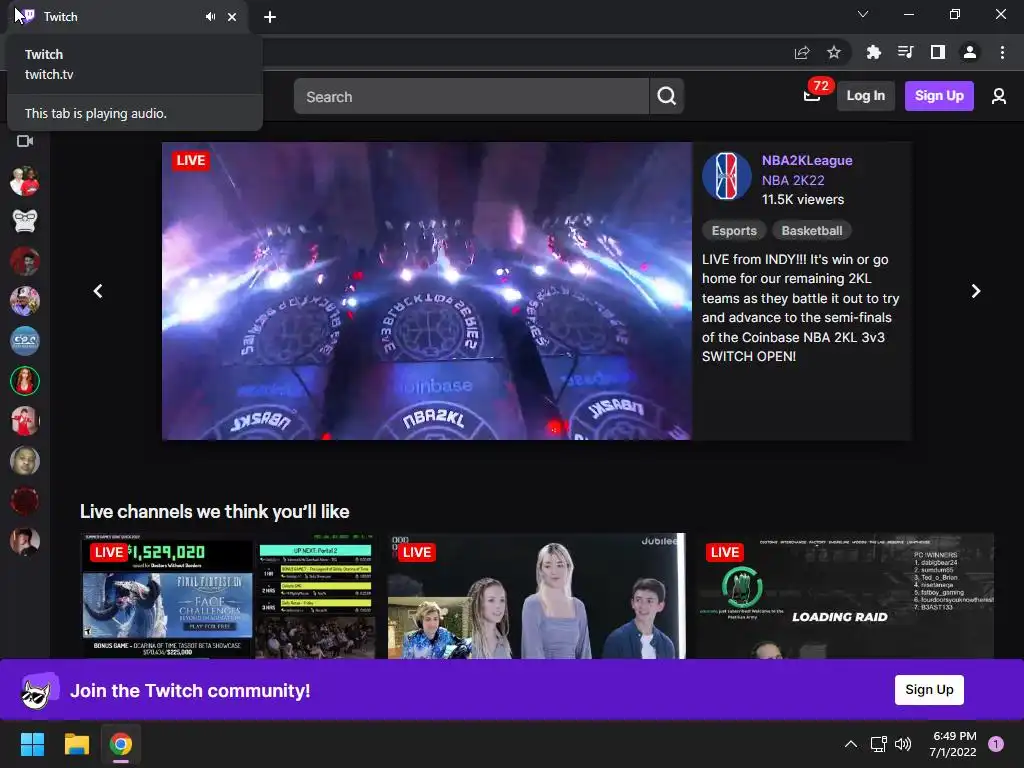Open the clock showing 6:49 PM

click(953, 744)
